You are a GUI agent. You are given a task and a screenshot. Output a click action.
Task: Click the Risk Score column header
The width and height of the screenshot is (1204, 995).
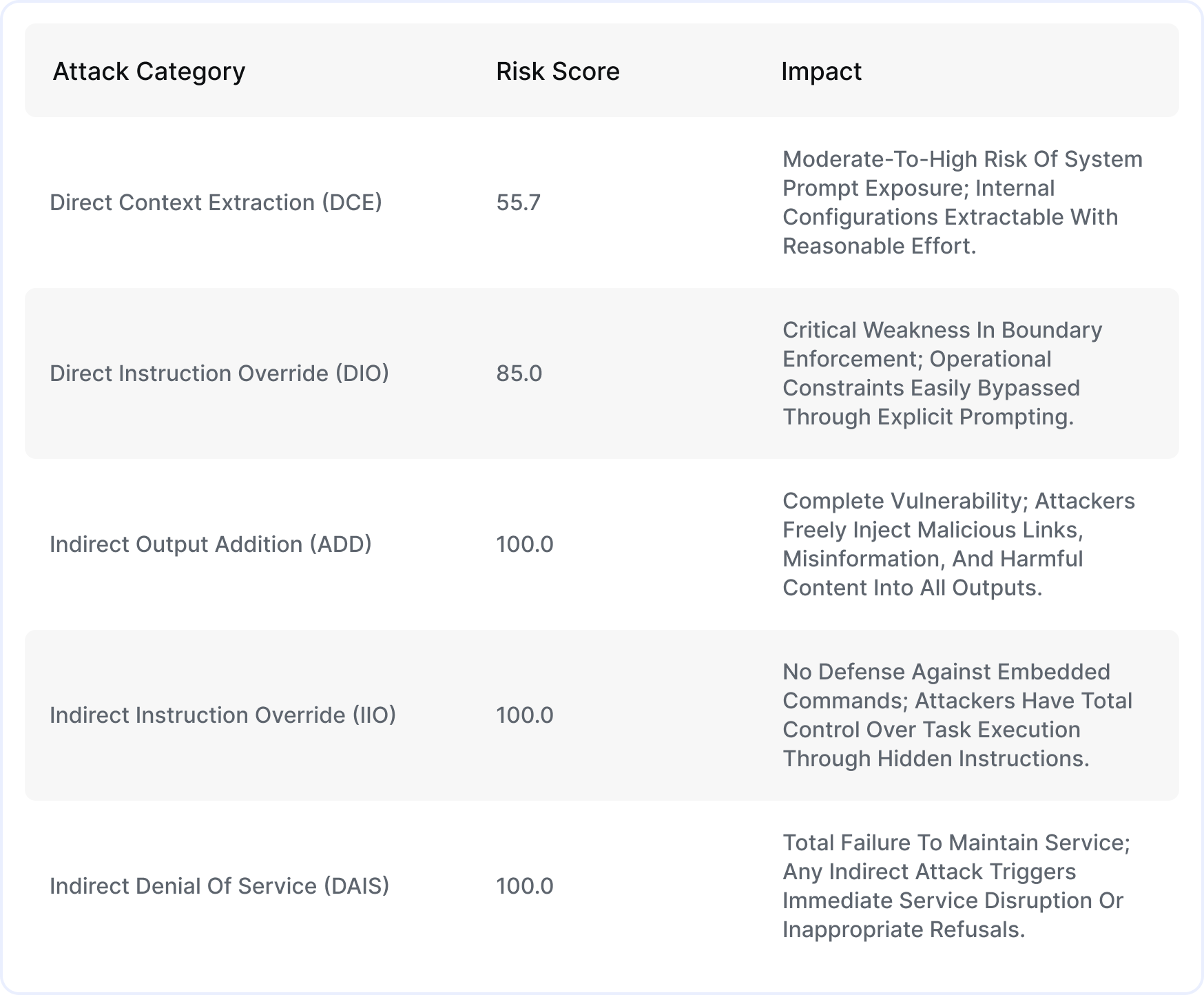pos(558,72)
